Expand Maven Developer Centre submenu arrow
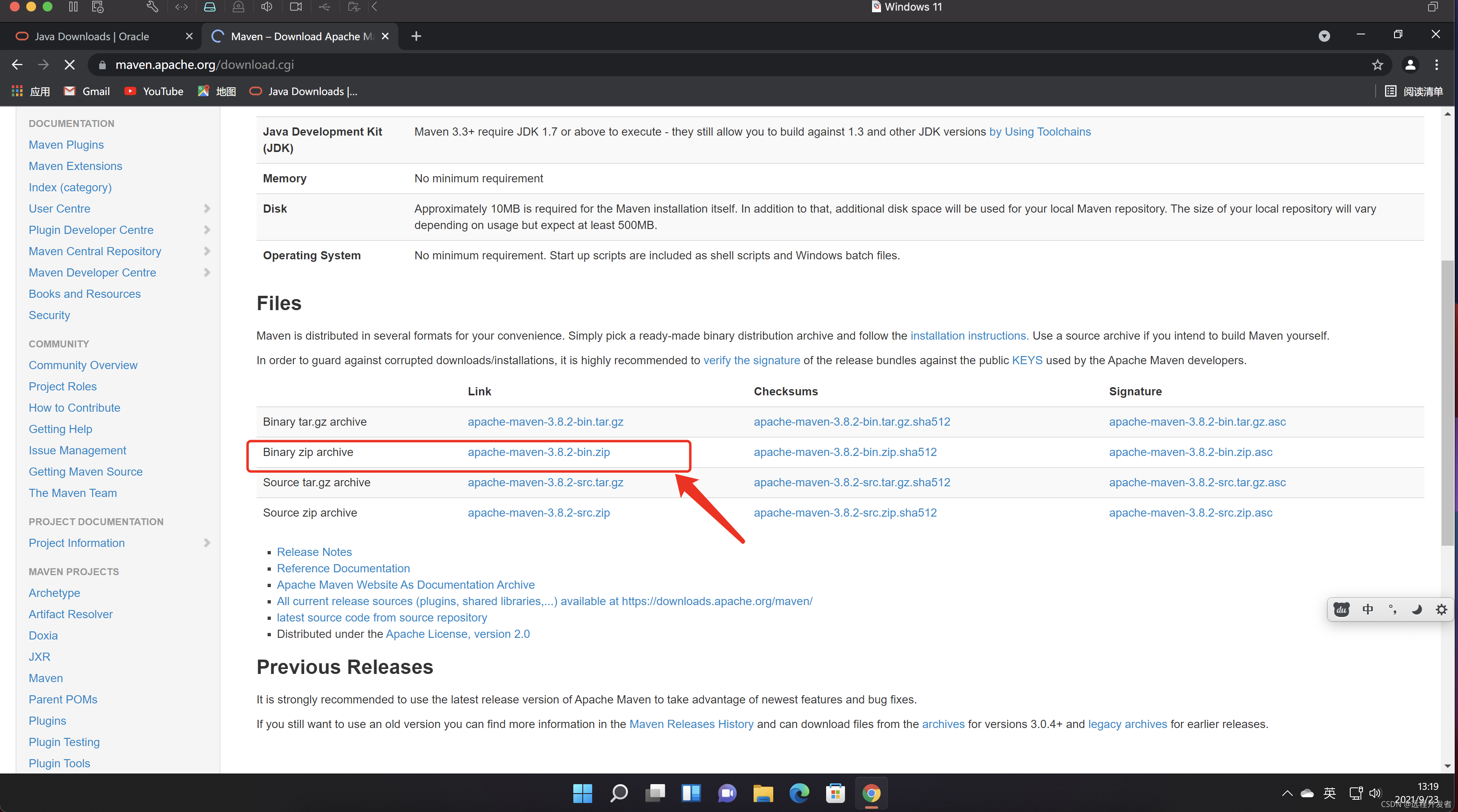The height and width of the screenshot is (812, 1458). point(207,273)
